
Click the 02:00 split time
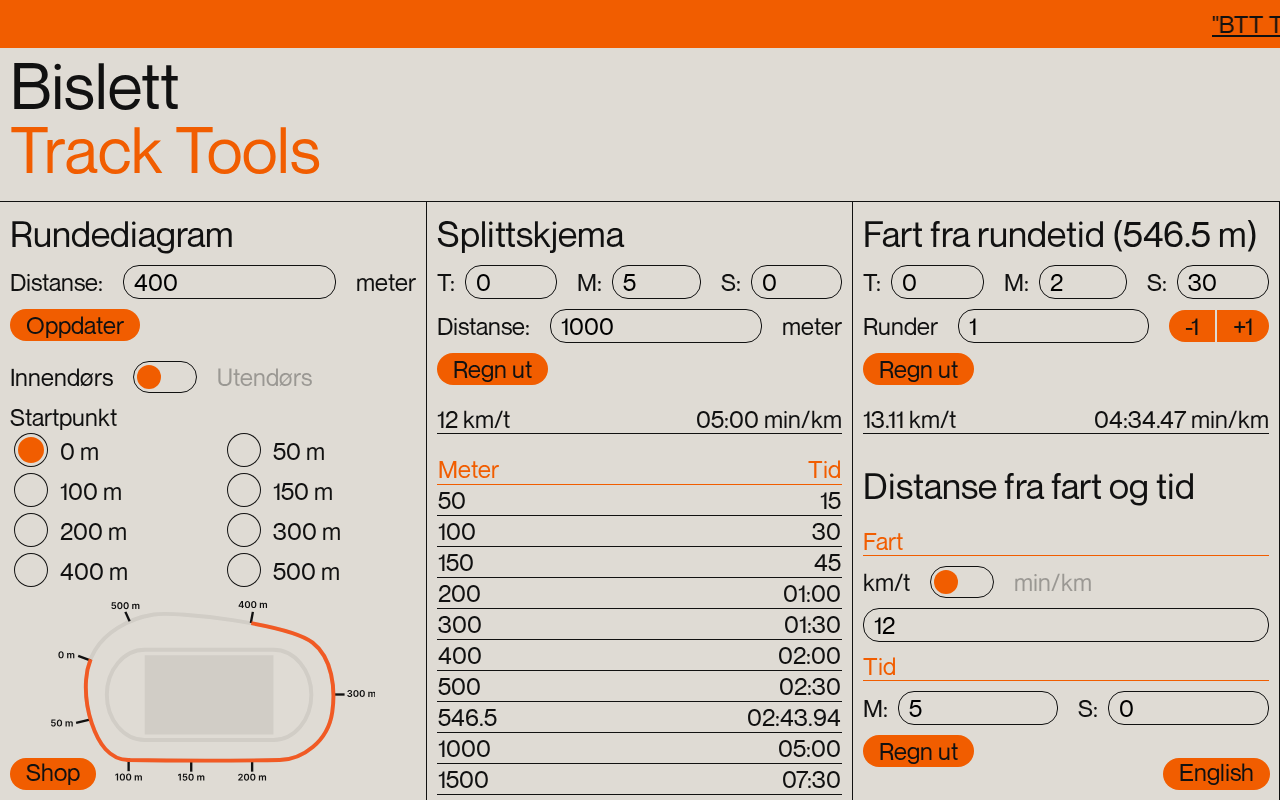tap(810, 656)
